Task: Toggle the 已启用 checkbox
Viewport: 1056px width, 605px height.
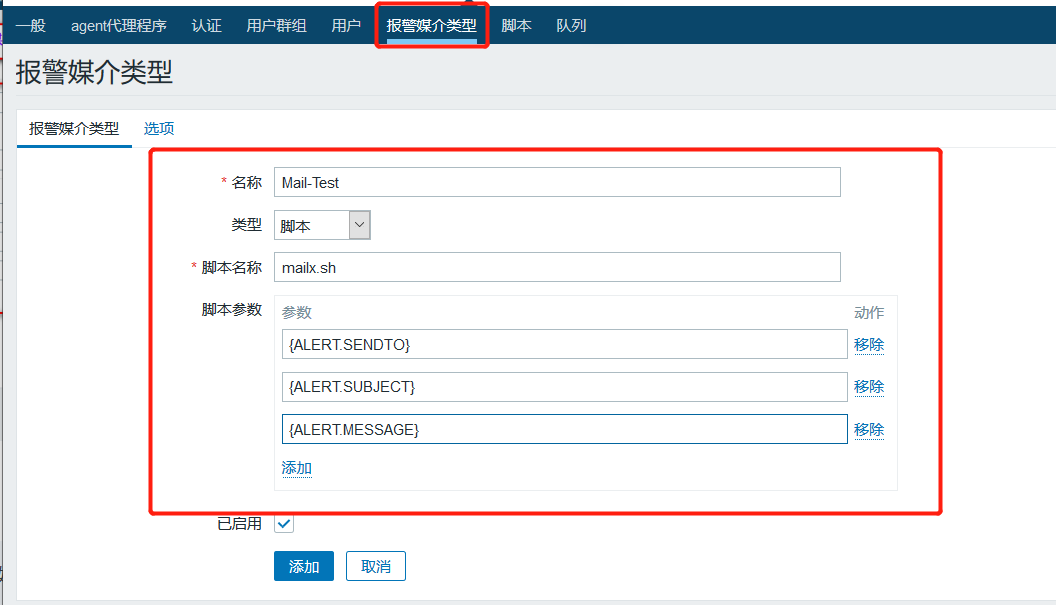Action: click(284, 523)
